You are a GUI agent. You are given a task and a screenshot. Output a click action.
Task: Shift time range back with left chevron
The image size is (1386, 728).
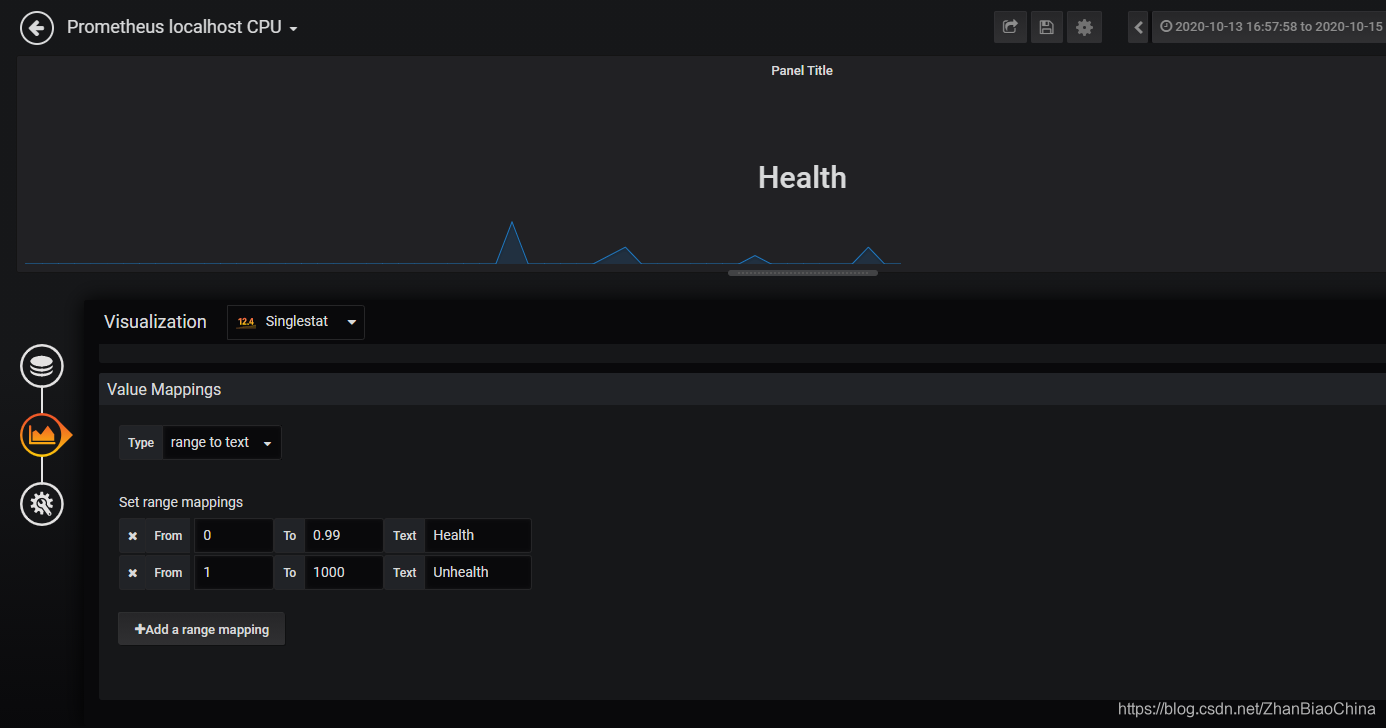coord(1138,27)
